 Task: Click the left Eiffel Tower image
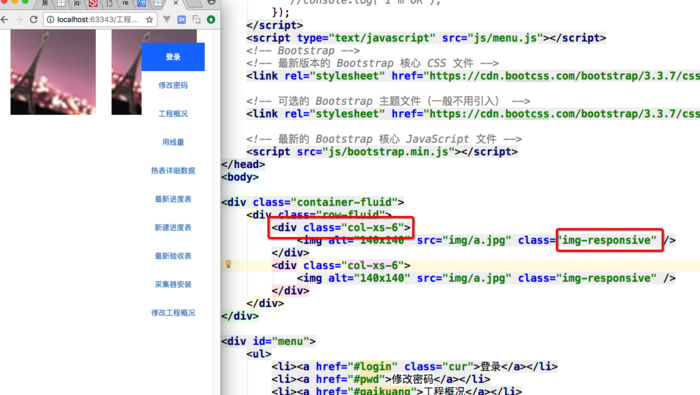(x=53, y=72)
